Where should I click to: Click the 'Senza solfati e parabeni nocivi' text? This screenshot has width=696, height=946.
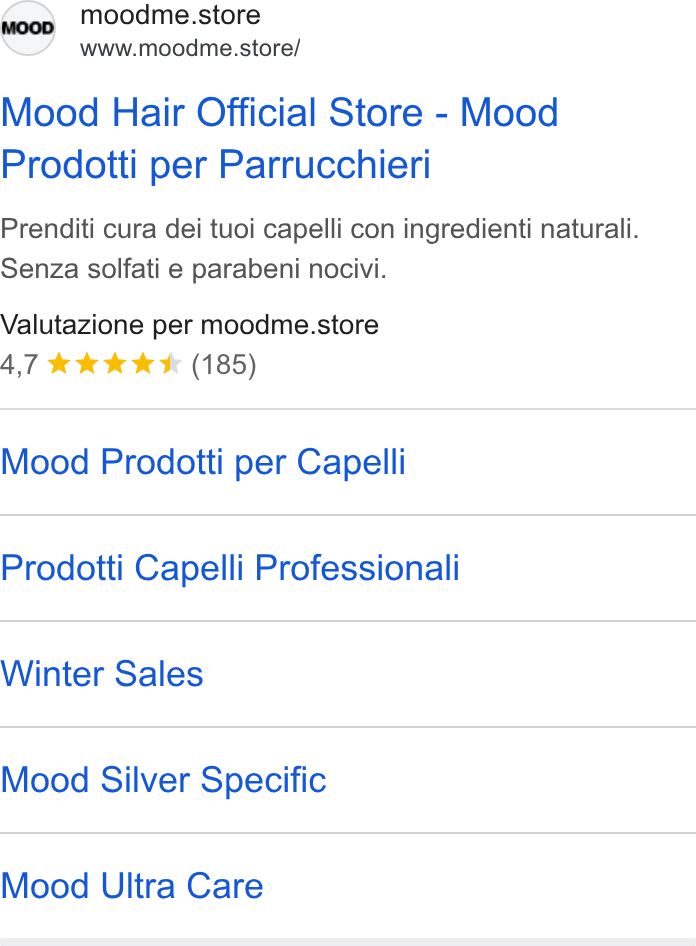[x=193, y=268]
